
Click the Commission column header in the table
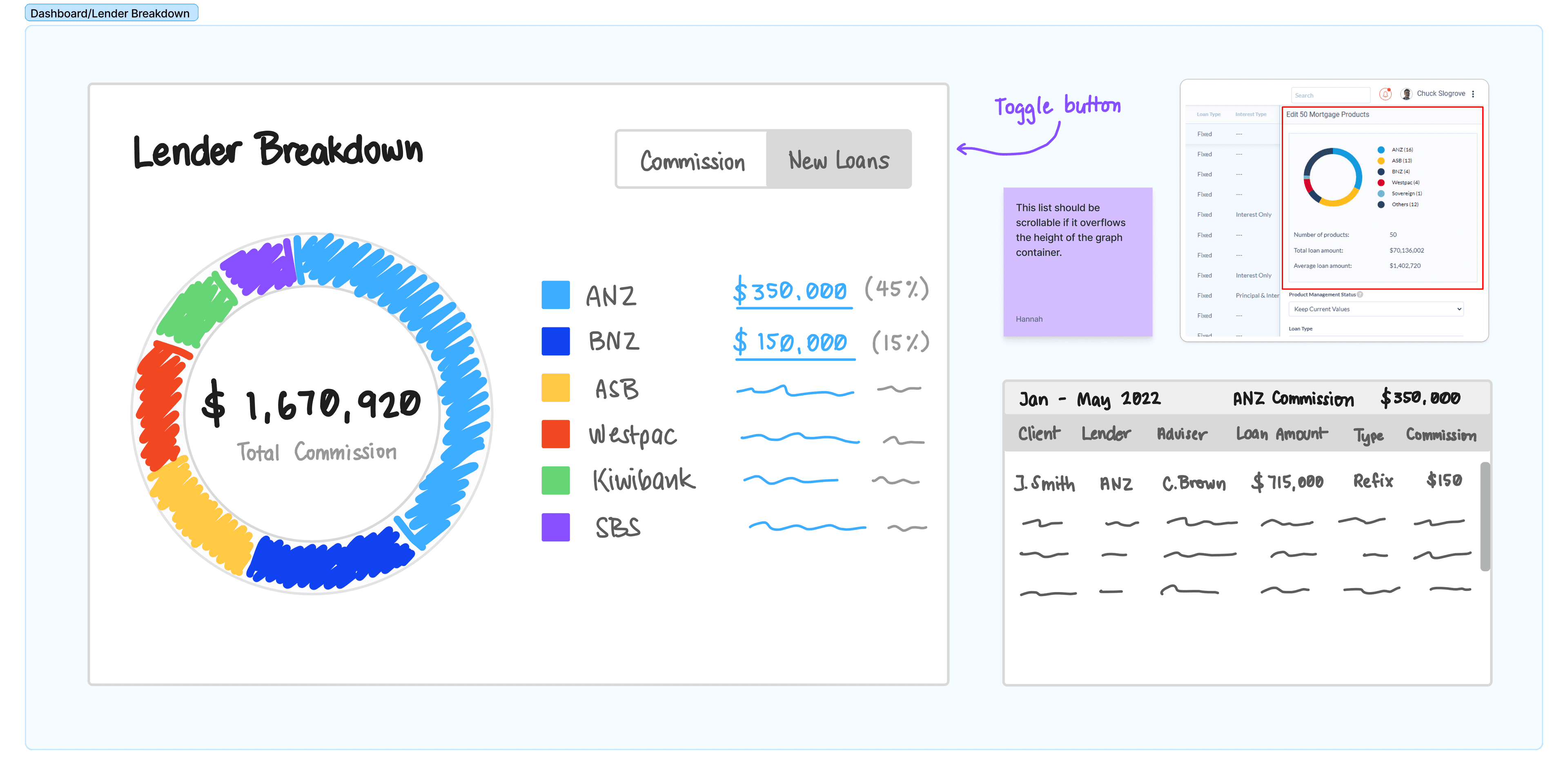click(x=1441, y=435)
